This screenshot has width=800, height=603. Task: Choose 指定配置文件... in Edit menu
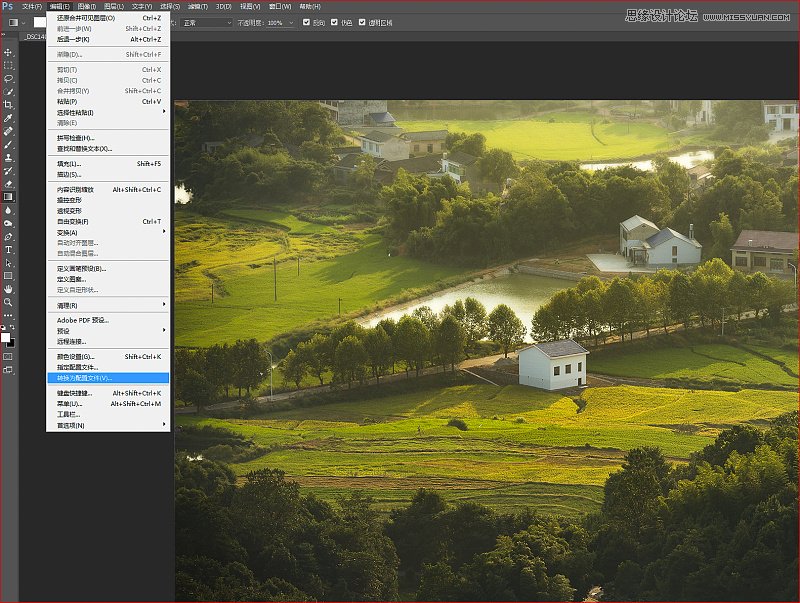click(108, 367)
